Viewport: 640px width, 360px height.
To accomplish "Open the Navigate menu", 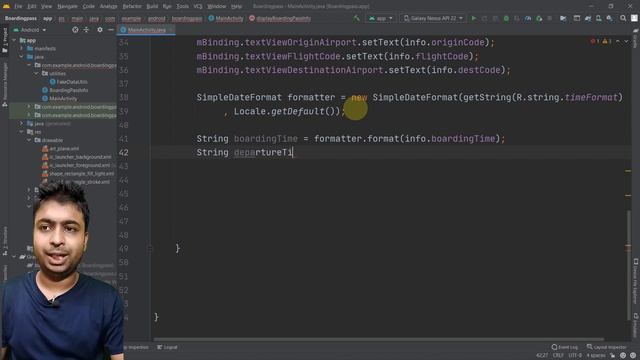I will pyautogui.click(x=67, y=7).
